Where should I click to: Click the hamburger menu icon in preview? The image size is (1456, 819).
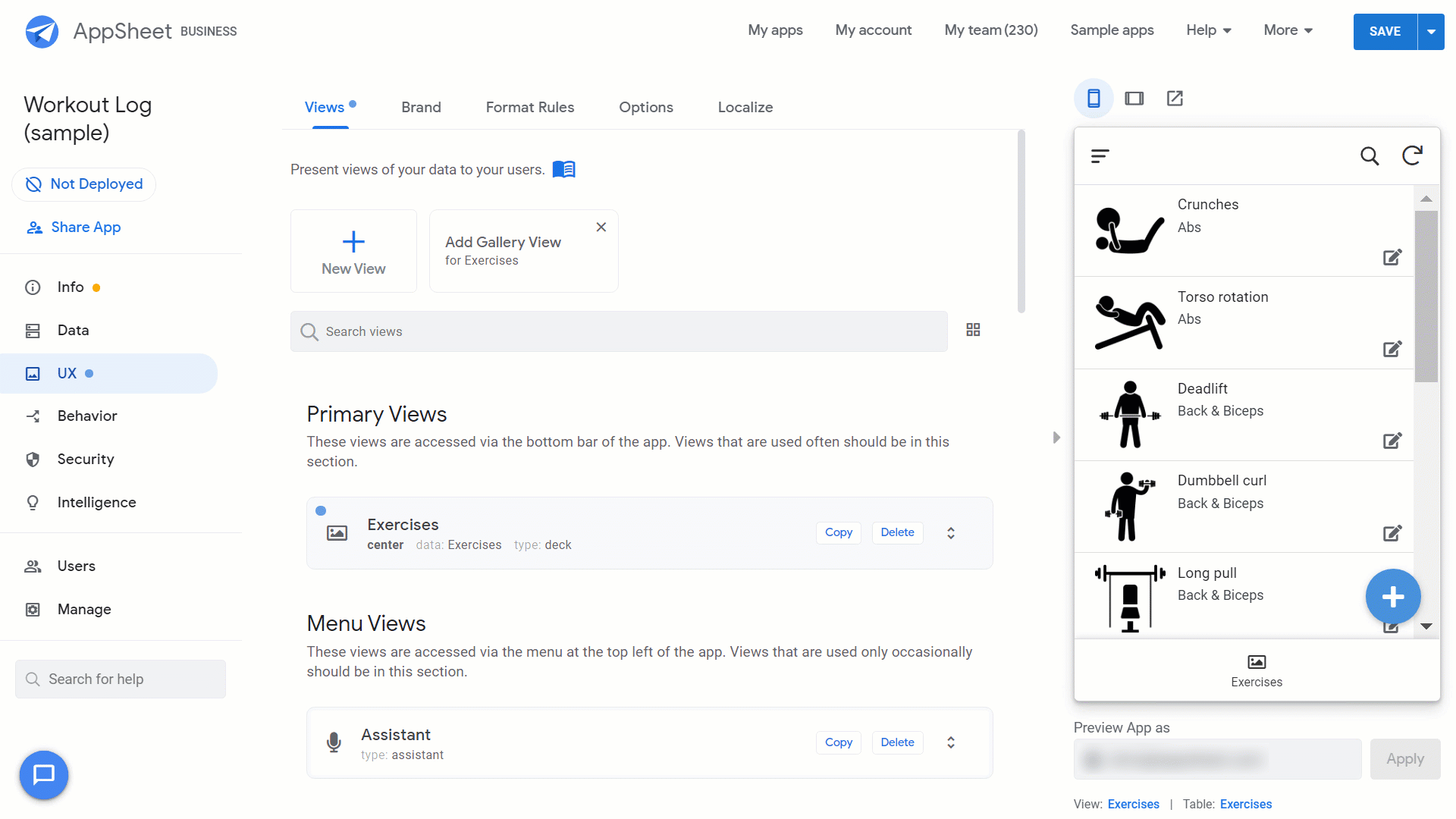click(1101, 156)
